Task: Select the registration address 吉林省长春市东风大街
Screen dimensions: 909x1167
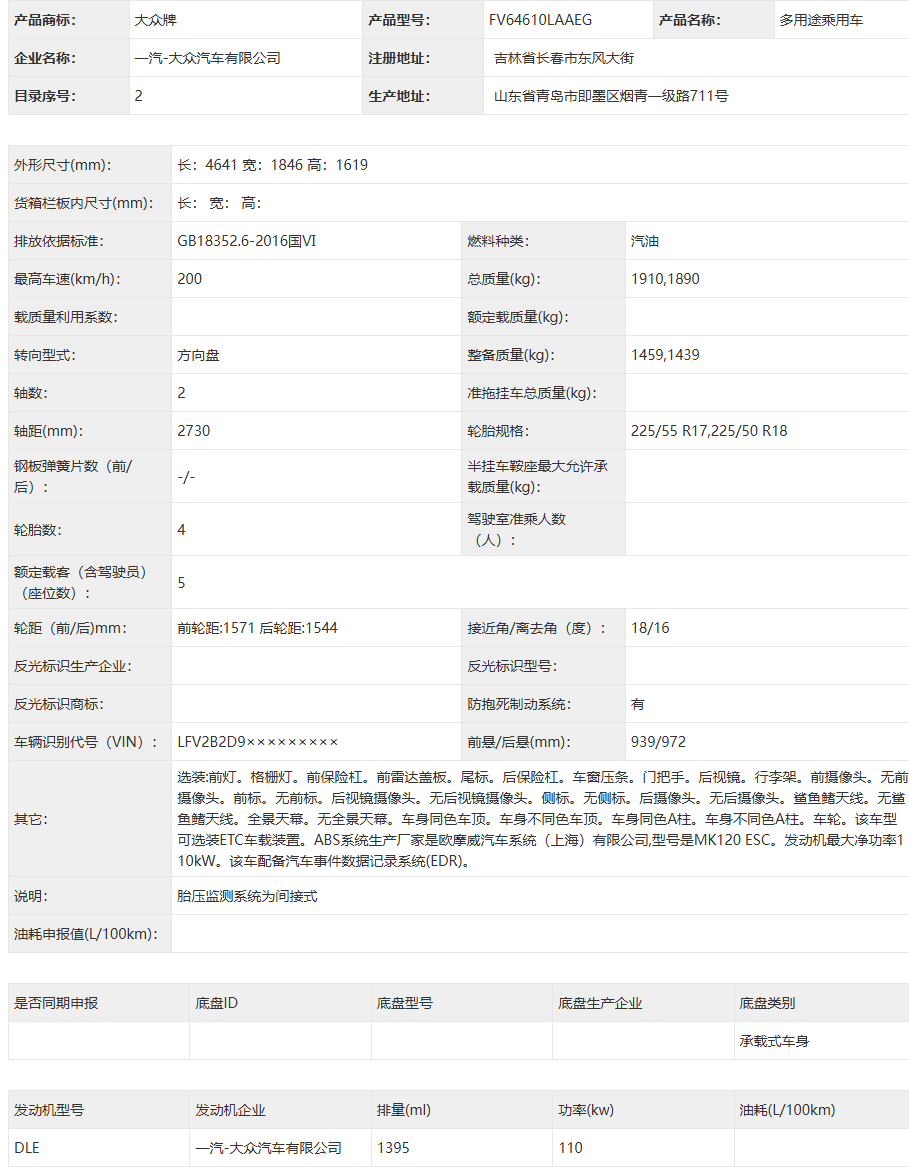Action: [x=564, y=58]
